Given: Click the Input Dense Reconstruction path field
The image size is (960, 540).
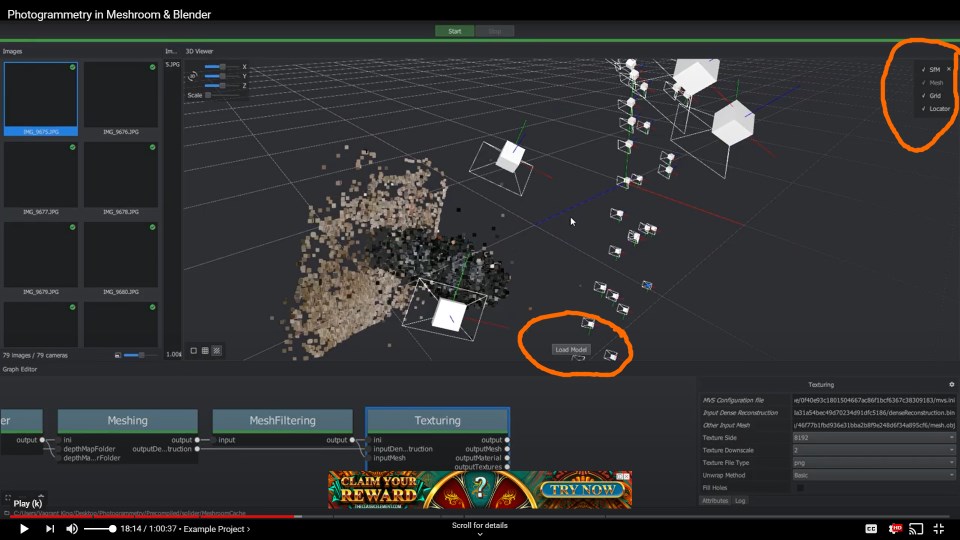Looking at the screenshot, I should coord(874,413).
